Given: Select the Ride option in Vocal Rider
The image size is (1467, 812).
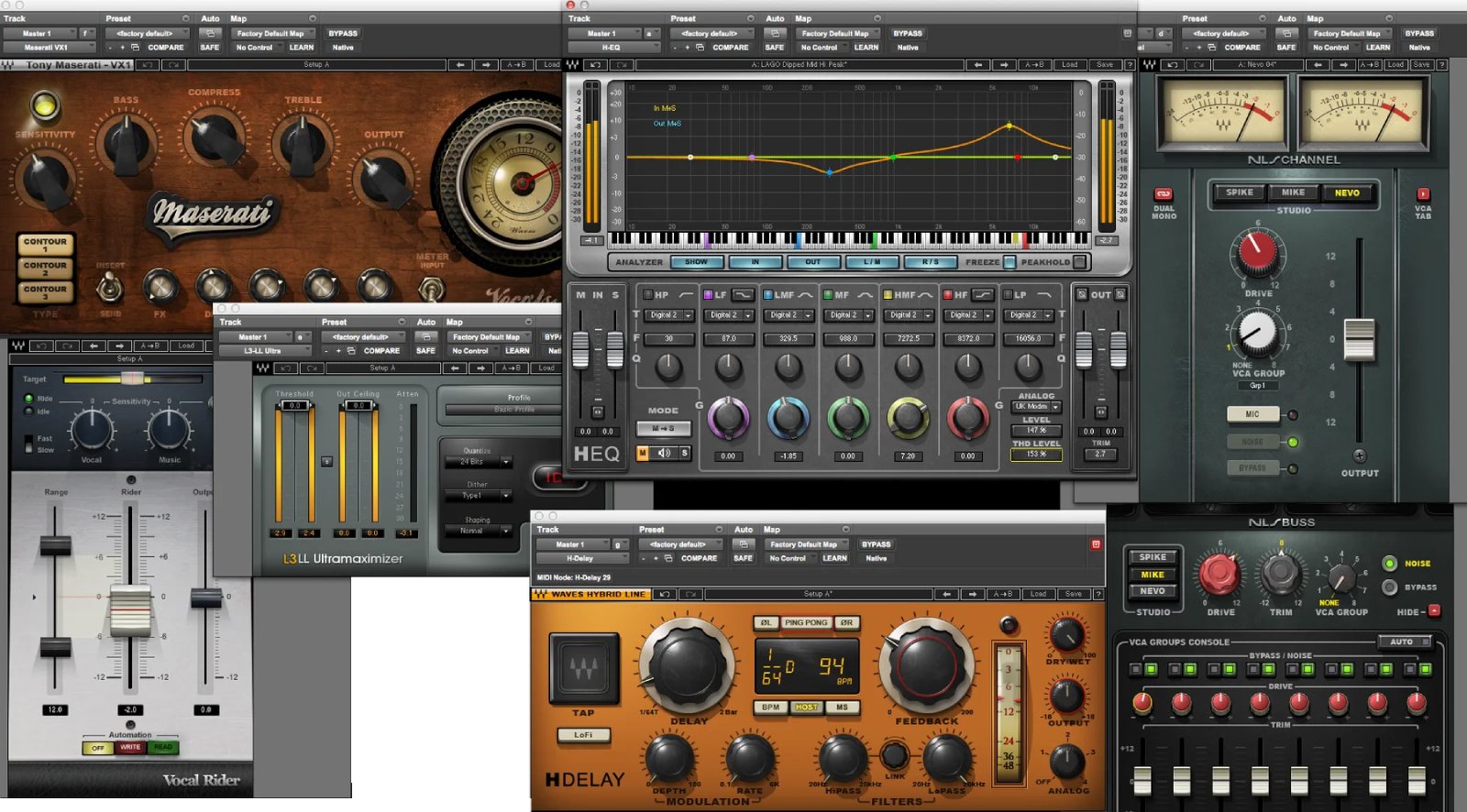Looking at the screenshot, I should pyautogui.click(x=28, y=399).
